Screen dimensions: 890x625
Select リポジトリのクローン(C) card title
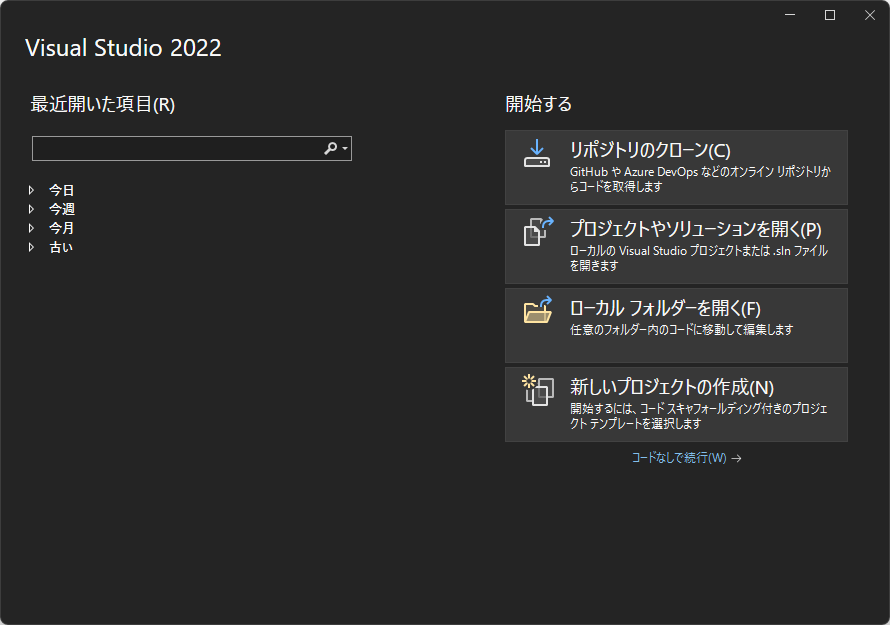(650, 150)
